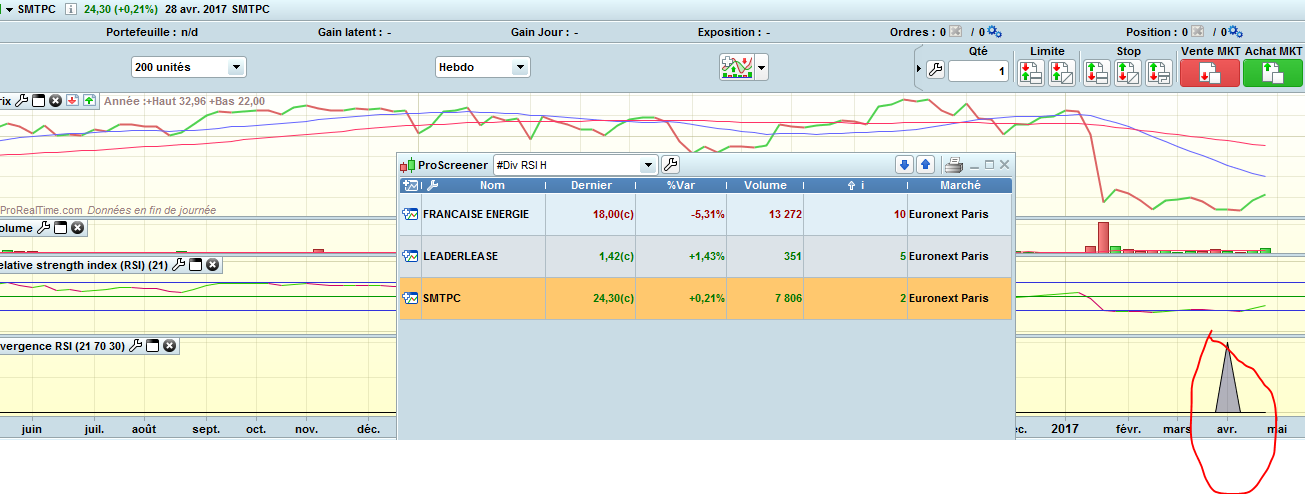This screenshot has width=1305, height=494.
Task: Close the Divergence RSI panel
Action: [170, 346]
